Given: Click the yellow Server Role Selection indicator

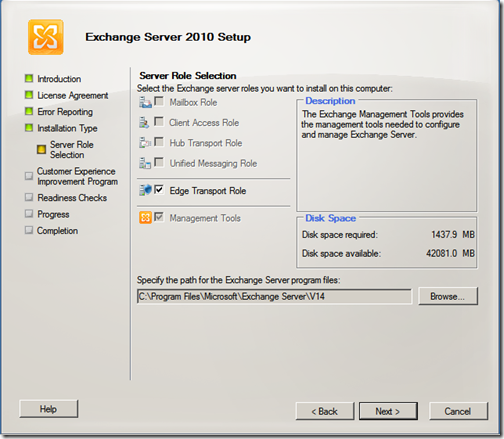Looking at the screenshot, I should coord(41,149).
